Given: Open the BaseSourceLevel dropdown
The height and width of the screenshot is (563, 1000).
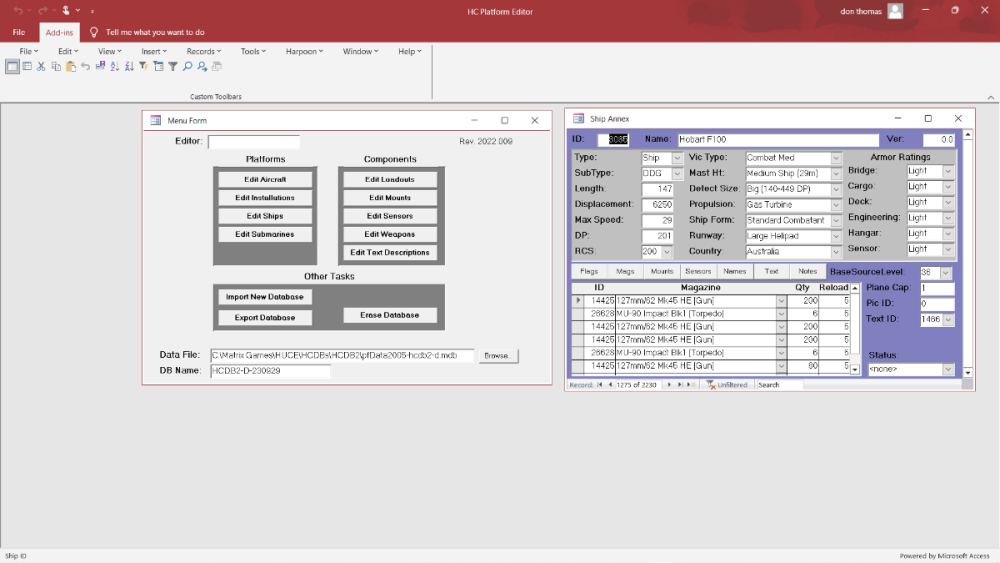Looking at the screenshot, I should click(x=946, y=272).
